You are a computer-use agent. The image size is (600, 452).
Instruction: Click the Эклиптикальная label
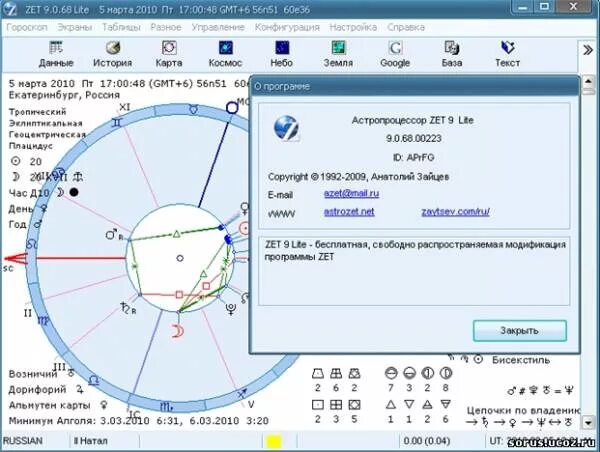click(x=46, y=123)
